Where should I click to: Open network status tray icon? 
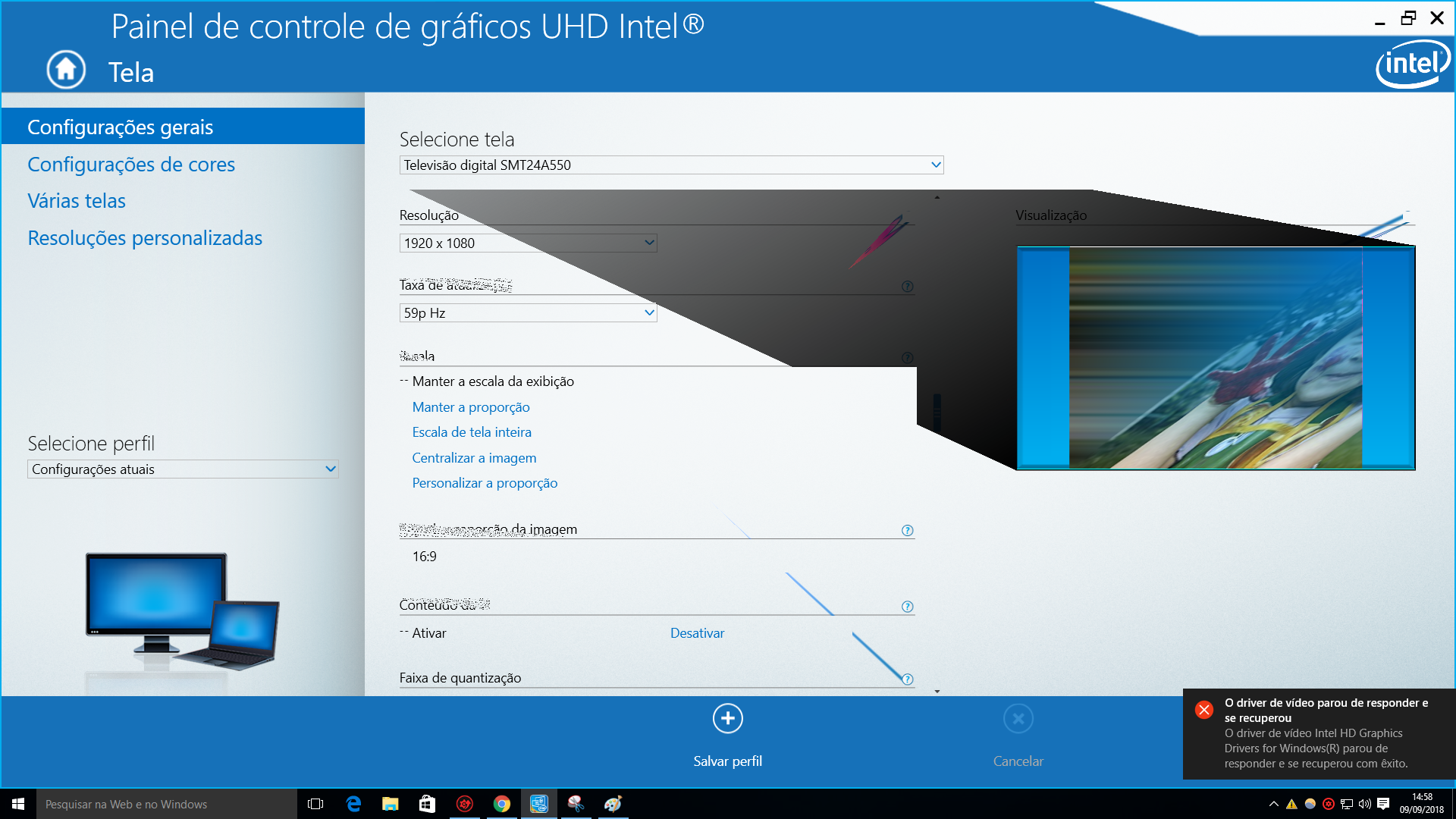tap(1347, 804)
